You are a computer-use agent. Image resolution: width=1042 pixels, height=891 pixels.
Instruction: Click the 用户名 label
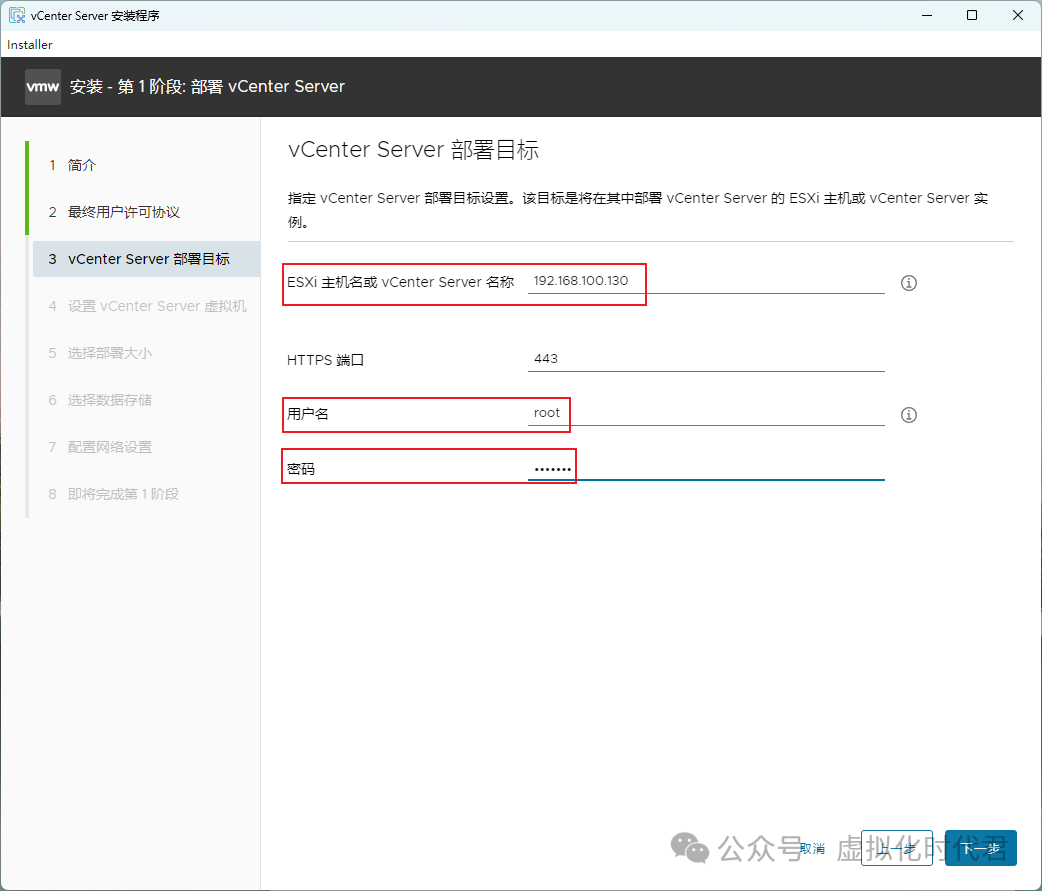308,414
